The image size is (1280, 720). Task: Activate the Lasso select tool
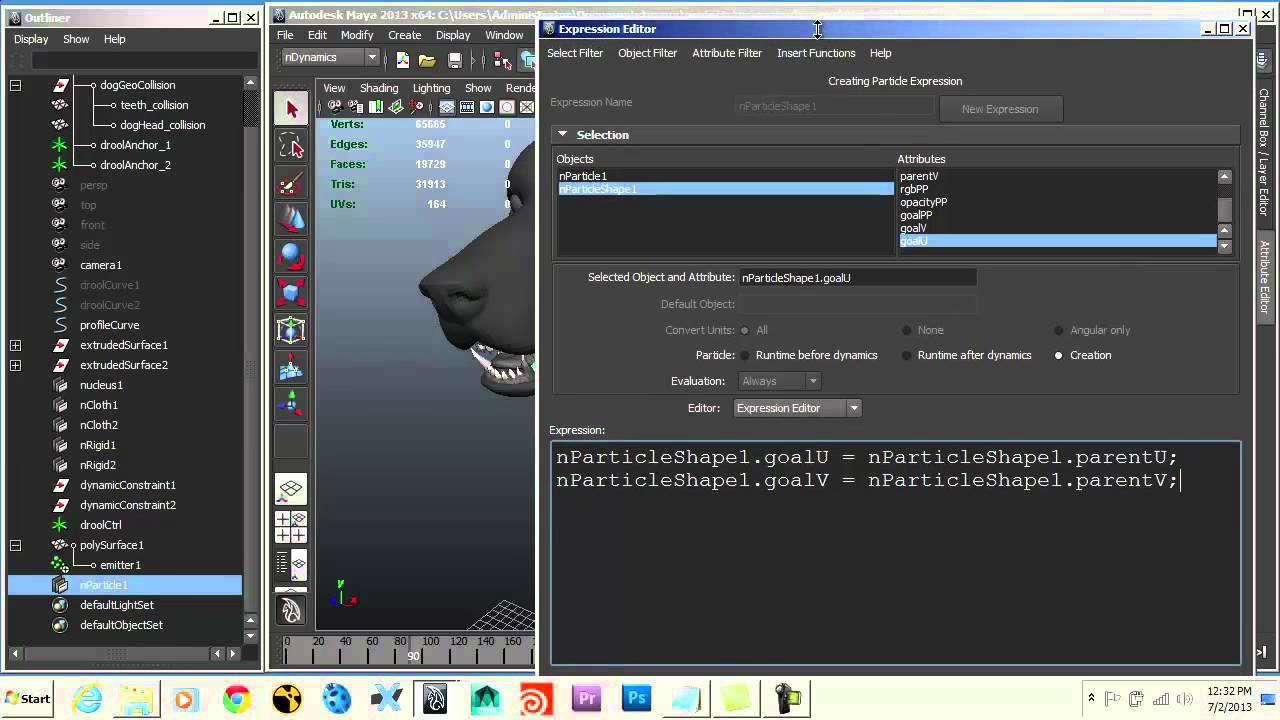[x=291, y=146]
